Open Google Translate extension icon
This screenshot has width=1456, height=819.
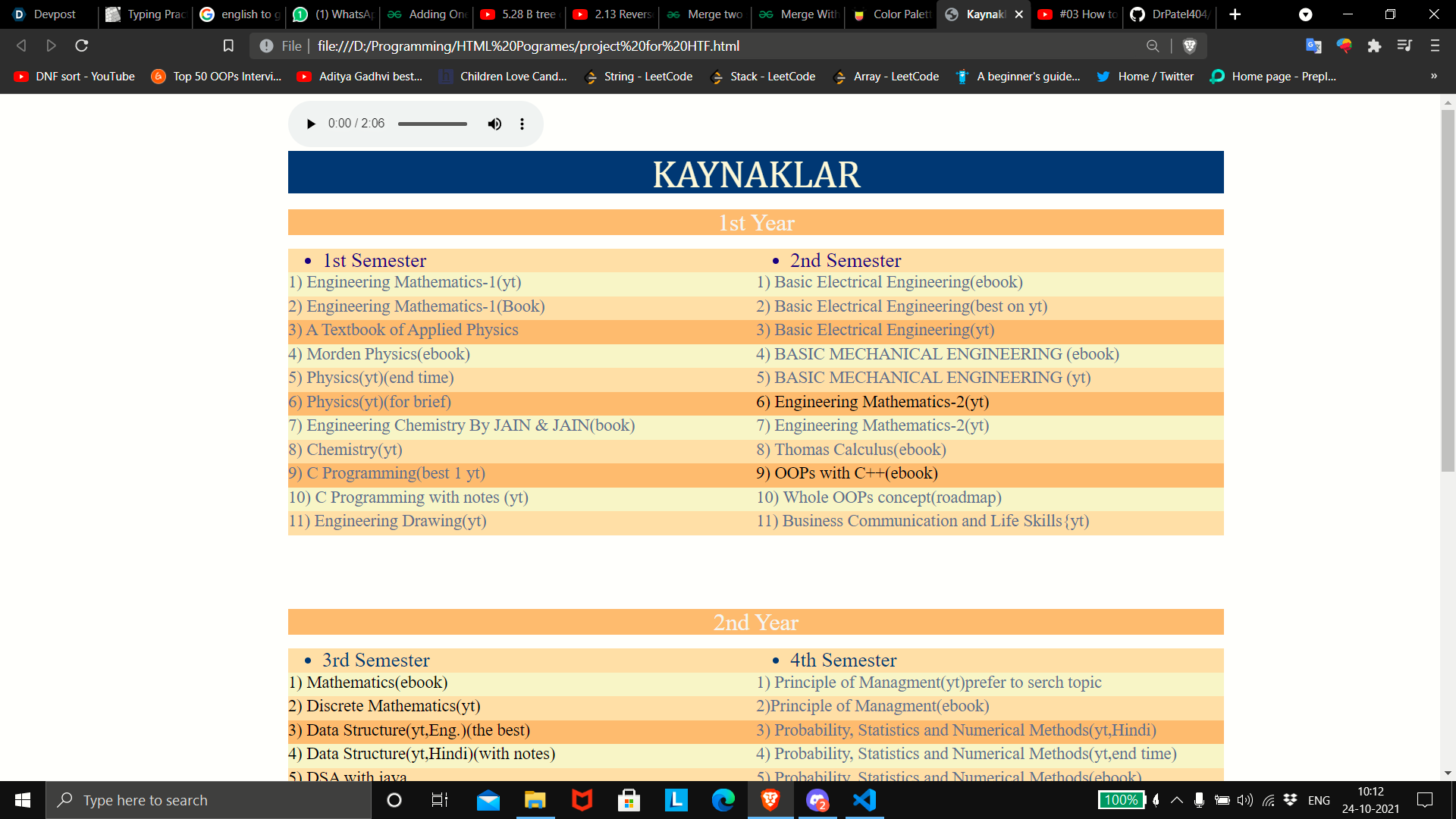1313,45
